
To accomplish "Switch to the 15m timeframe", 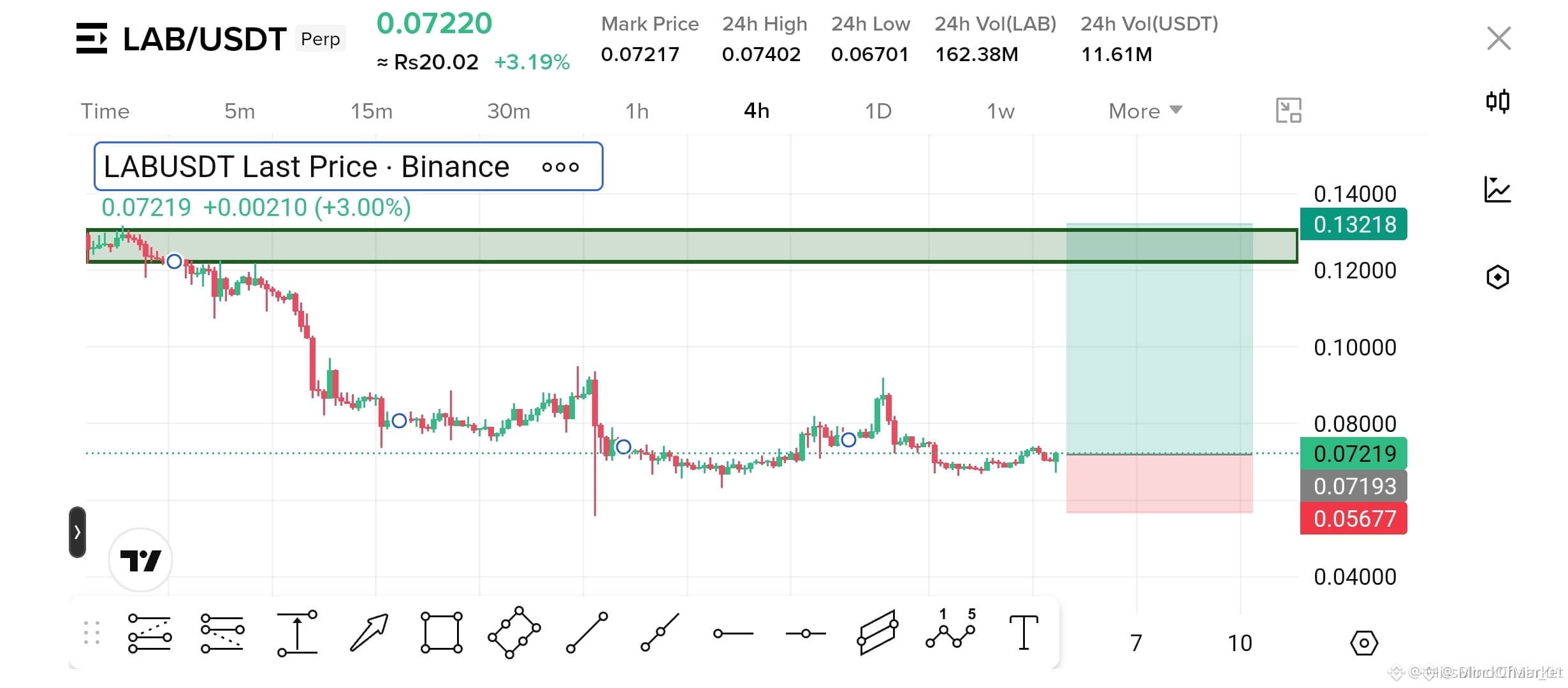I will click(372, 111).
